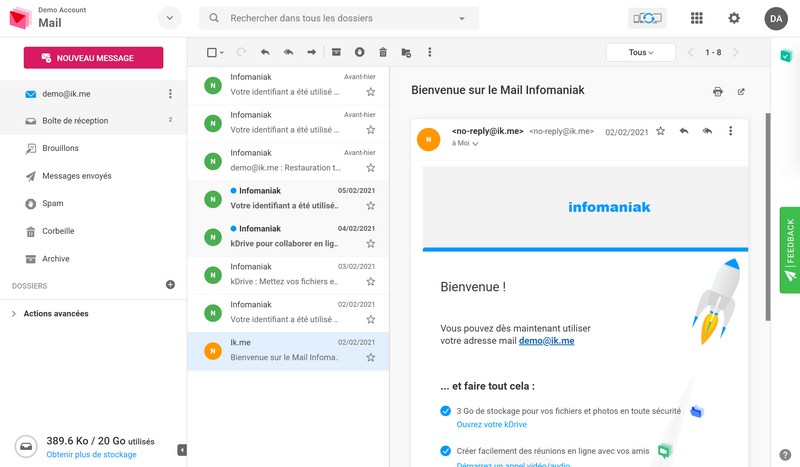Screen dimensions: 800x467
Task: Open the Tous filter dropdown
Action: [641, 52]
